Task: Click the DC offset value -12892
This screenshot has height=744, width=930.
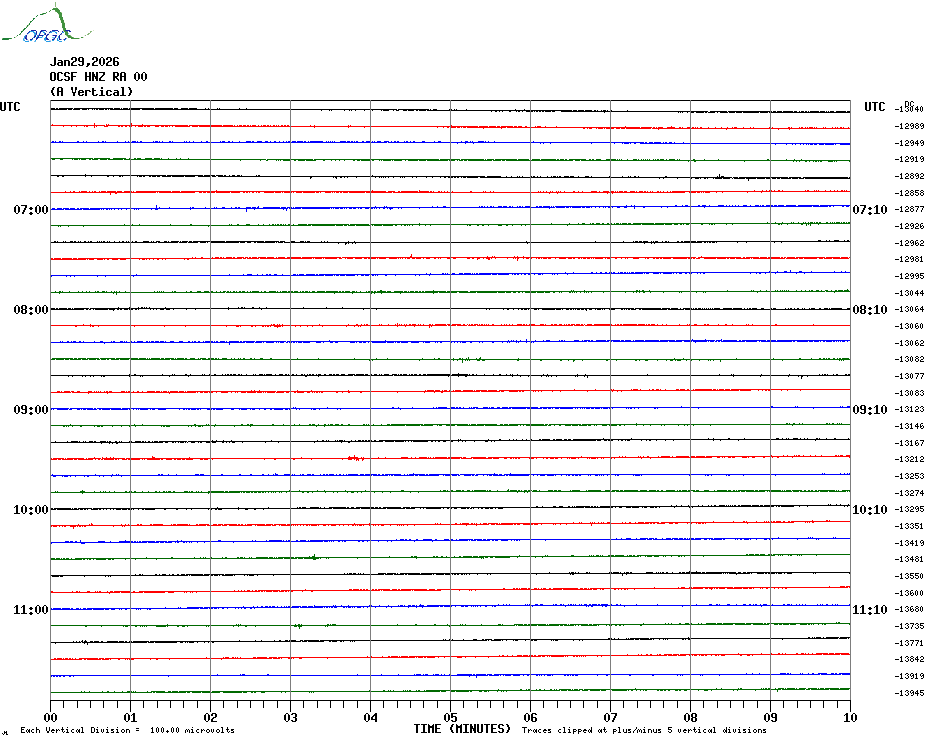Action: coord(909,176)
